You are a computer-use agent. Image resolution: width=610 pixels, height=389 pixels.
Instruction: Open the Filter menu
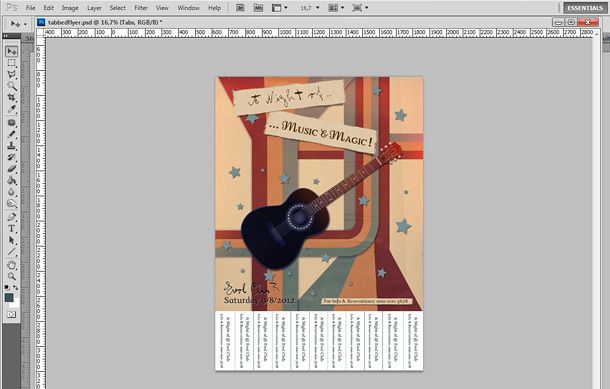point(141,8)
